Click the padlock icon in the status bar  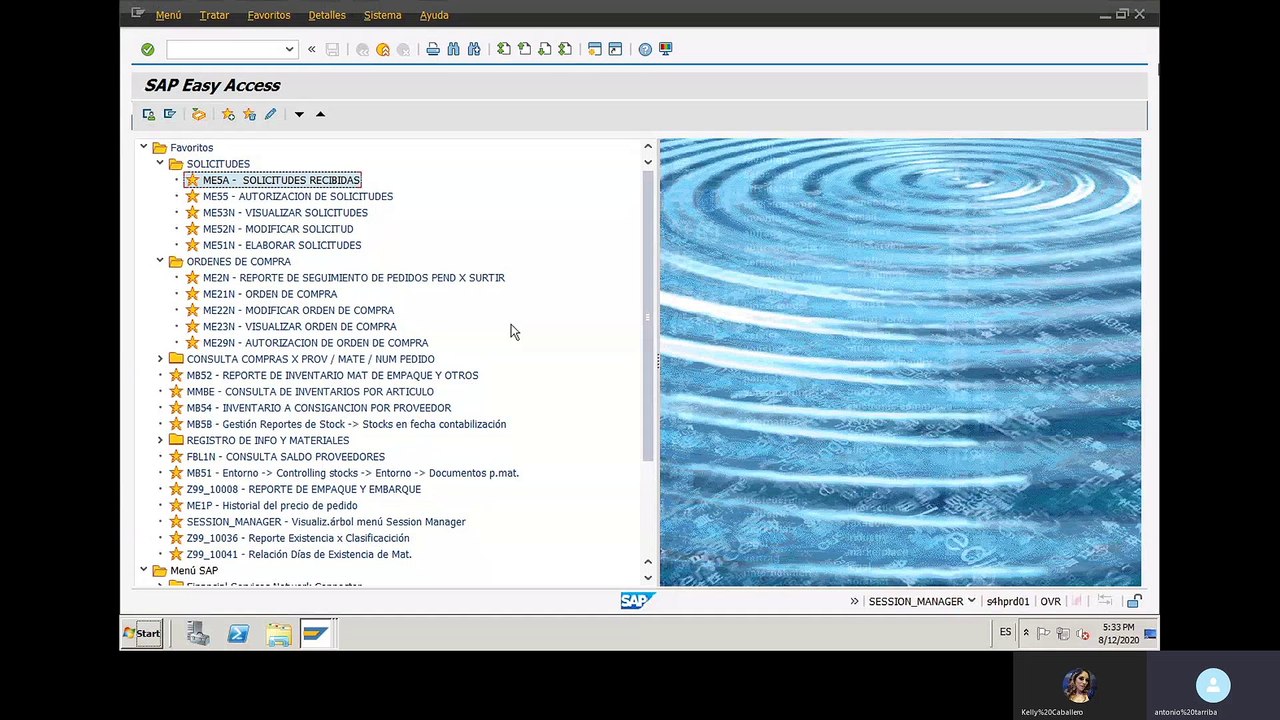point(1134,601)
